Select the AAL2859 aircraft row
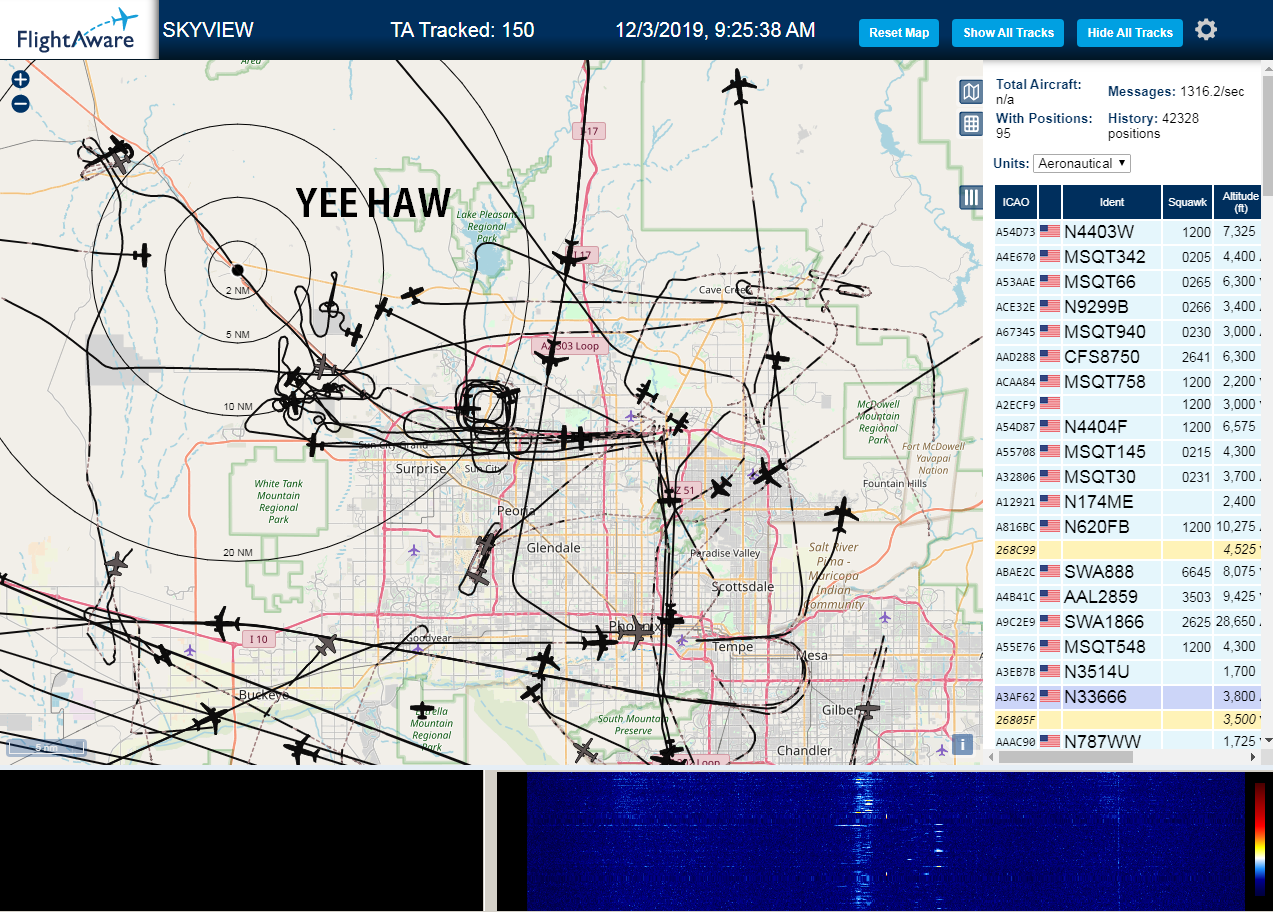Screen dimensions: 1273x913 click(x=1128, y=597)
